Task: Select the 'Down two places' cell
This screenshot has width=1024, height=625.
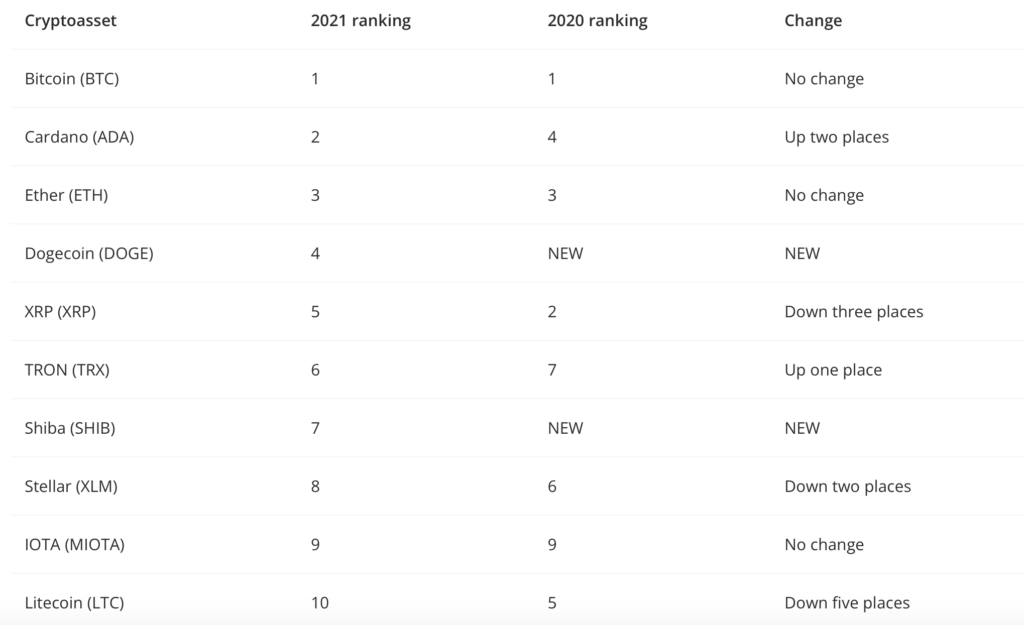Action: [848, 487]
